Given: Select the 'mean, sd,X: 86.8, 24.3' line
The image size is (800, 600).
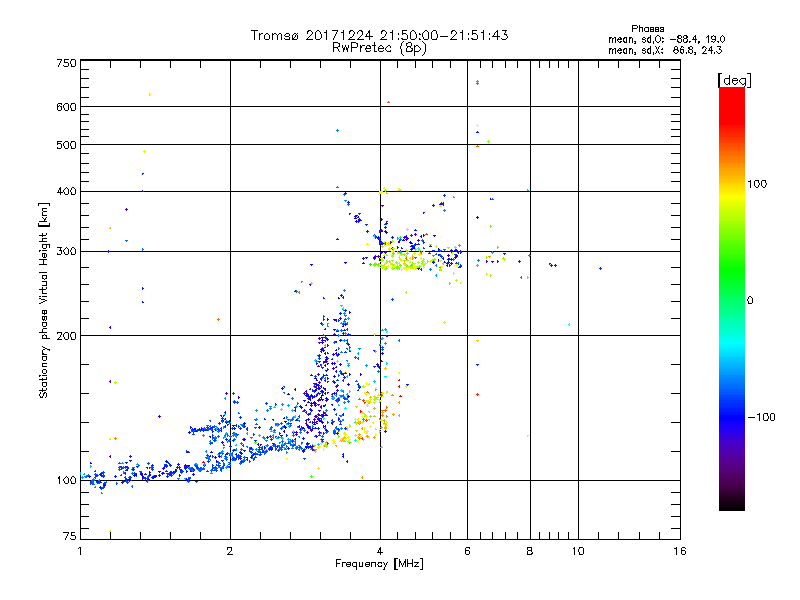Looking at the screenshot, I should [665, 50].
